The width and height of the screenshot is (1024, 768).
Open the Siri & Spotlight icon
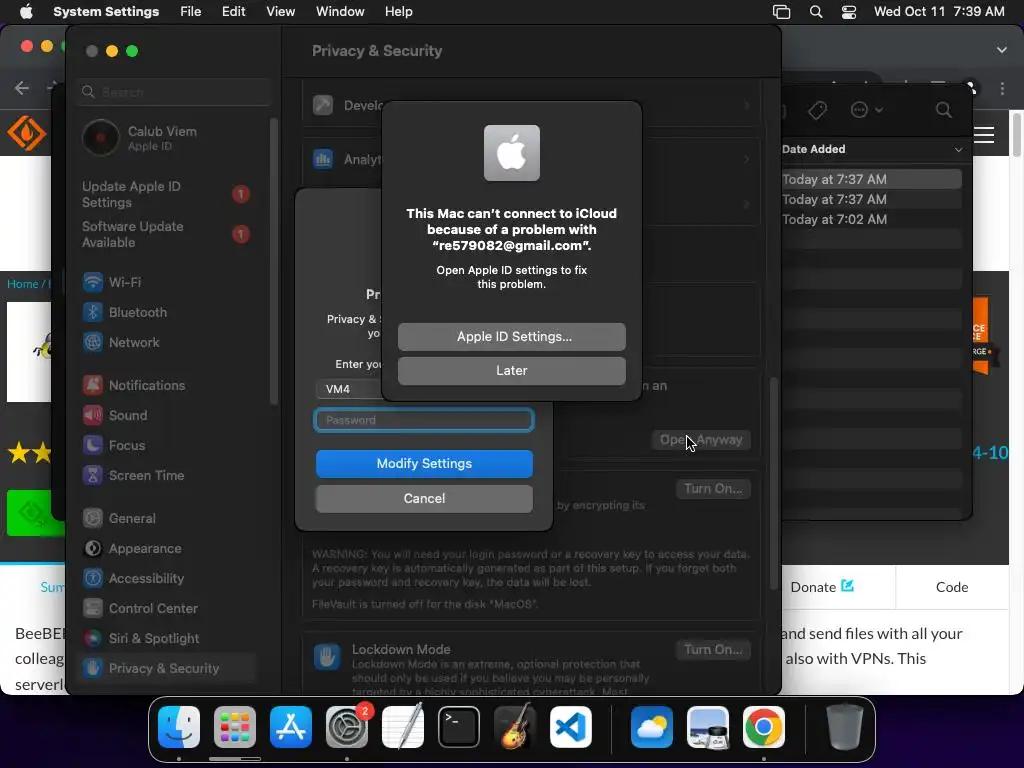[93, 639]
